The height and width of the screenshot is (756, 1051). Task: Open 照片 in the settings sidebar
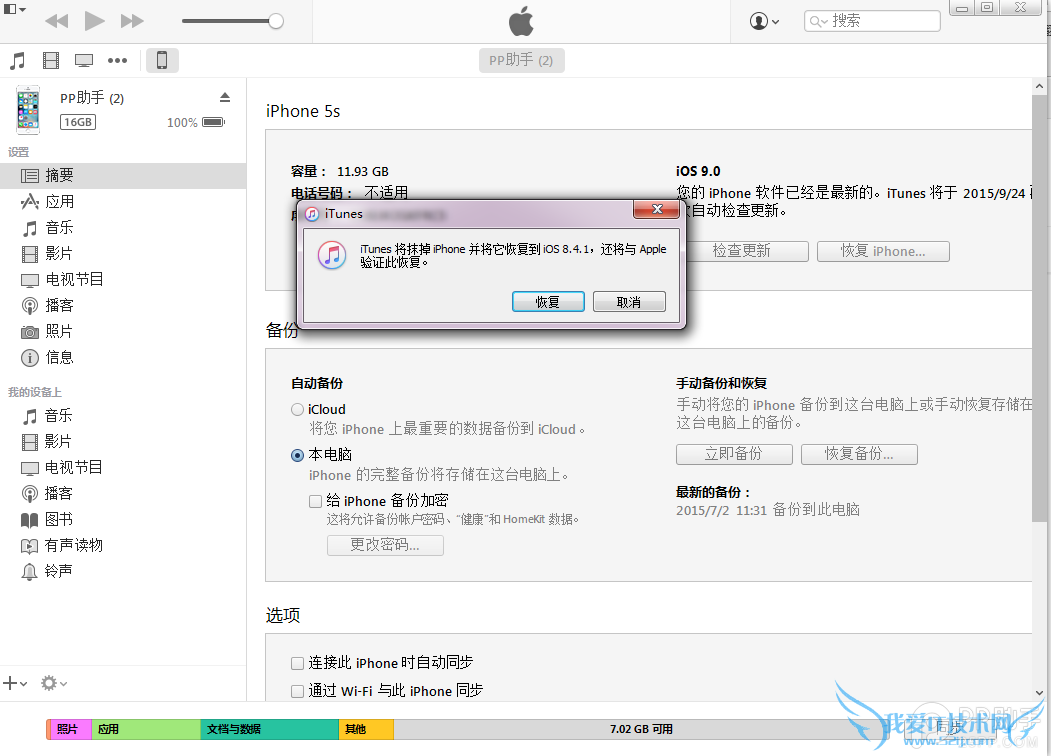[x=59, y=331]
